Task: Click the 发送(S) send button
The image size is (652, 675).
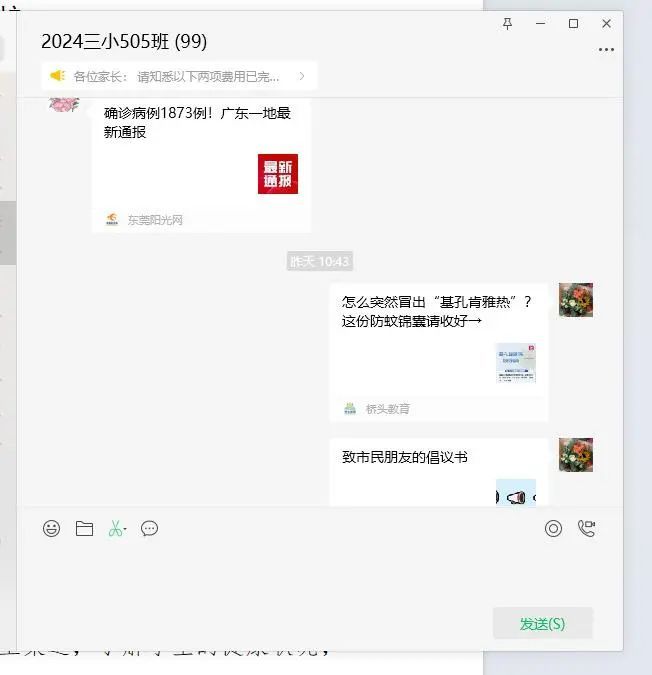Action: 542,623
